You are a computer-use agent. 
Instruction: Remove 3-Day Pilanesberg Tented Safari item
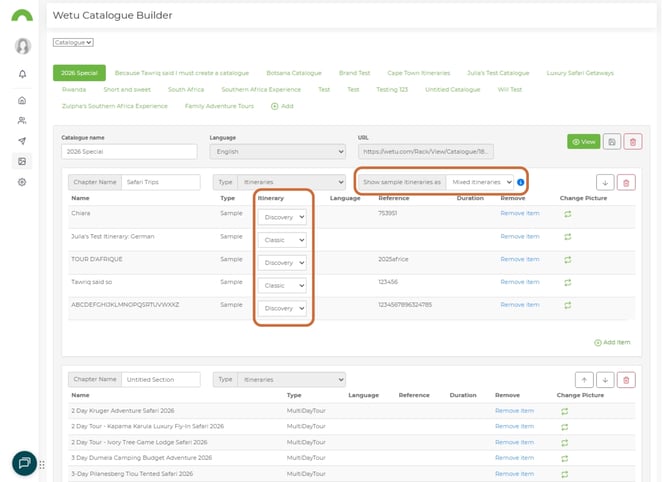coord(514,474)
